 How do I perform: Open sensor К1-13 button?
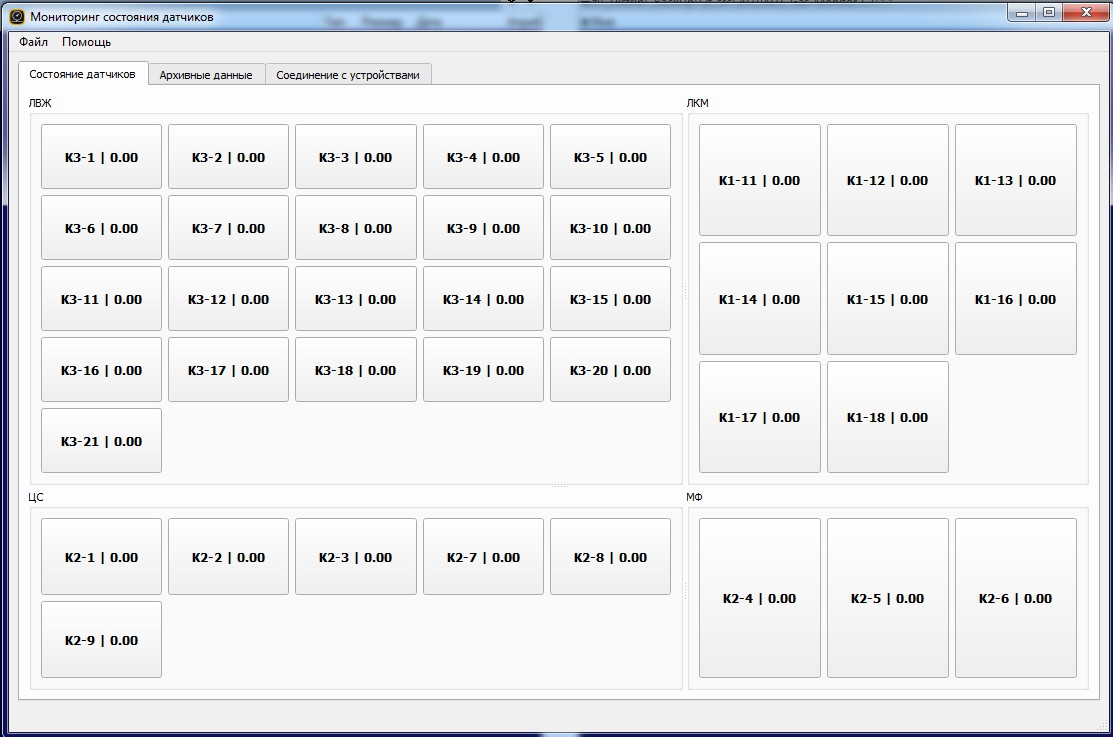[x=1016, y=180]
